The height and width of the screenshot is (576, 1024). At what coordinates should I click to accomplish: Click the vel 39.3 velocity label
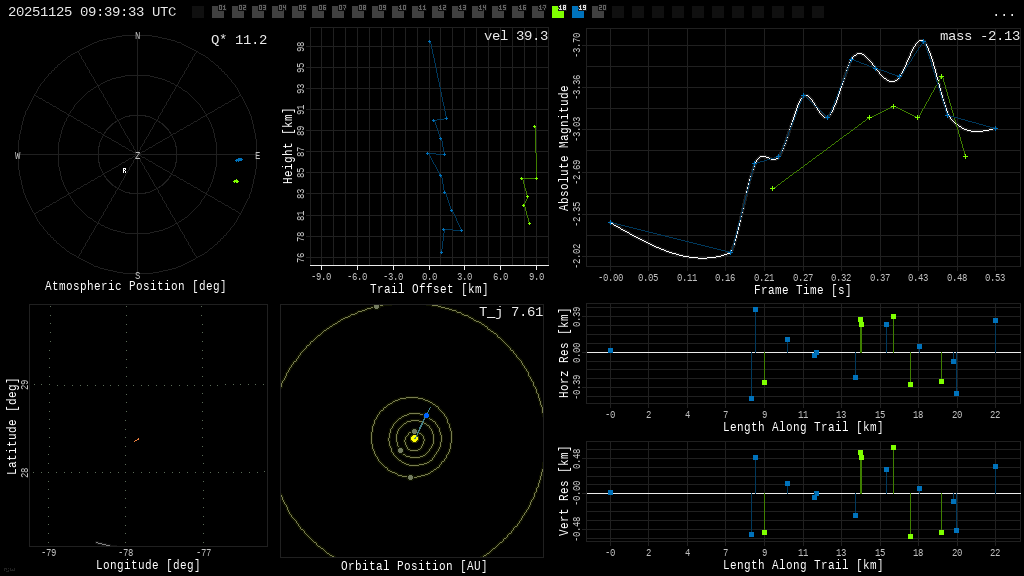[516, 36]
